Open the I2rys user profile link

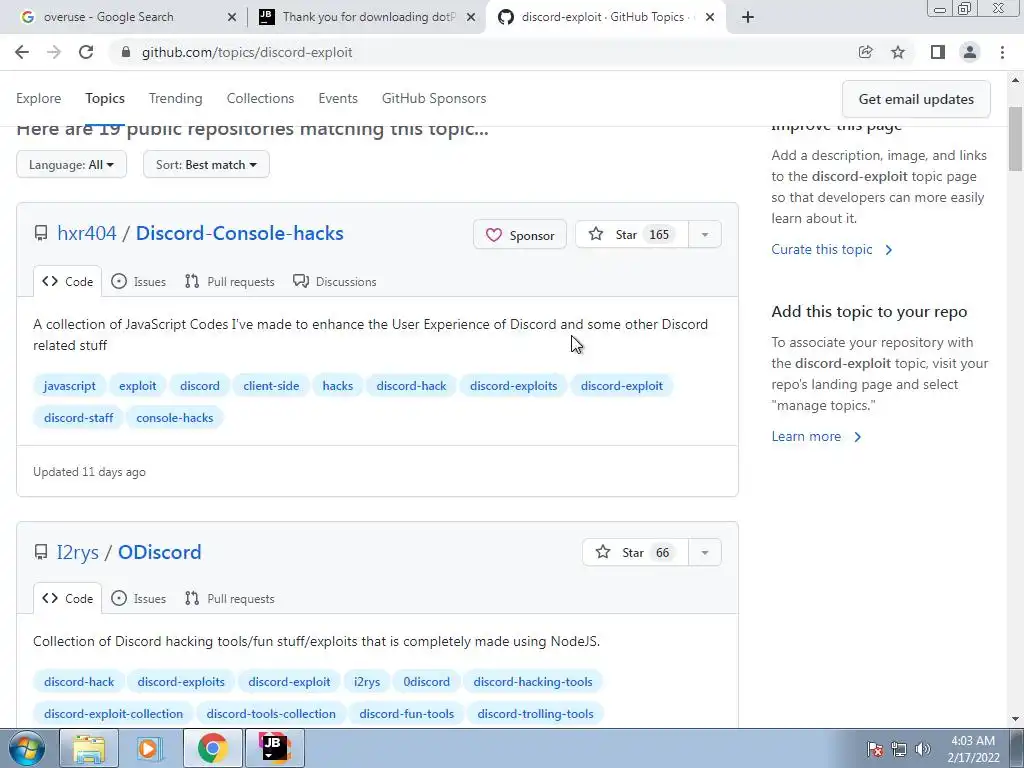click(x=78, y=552)
